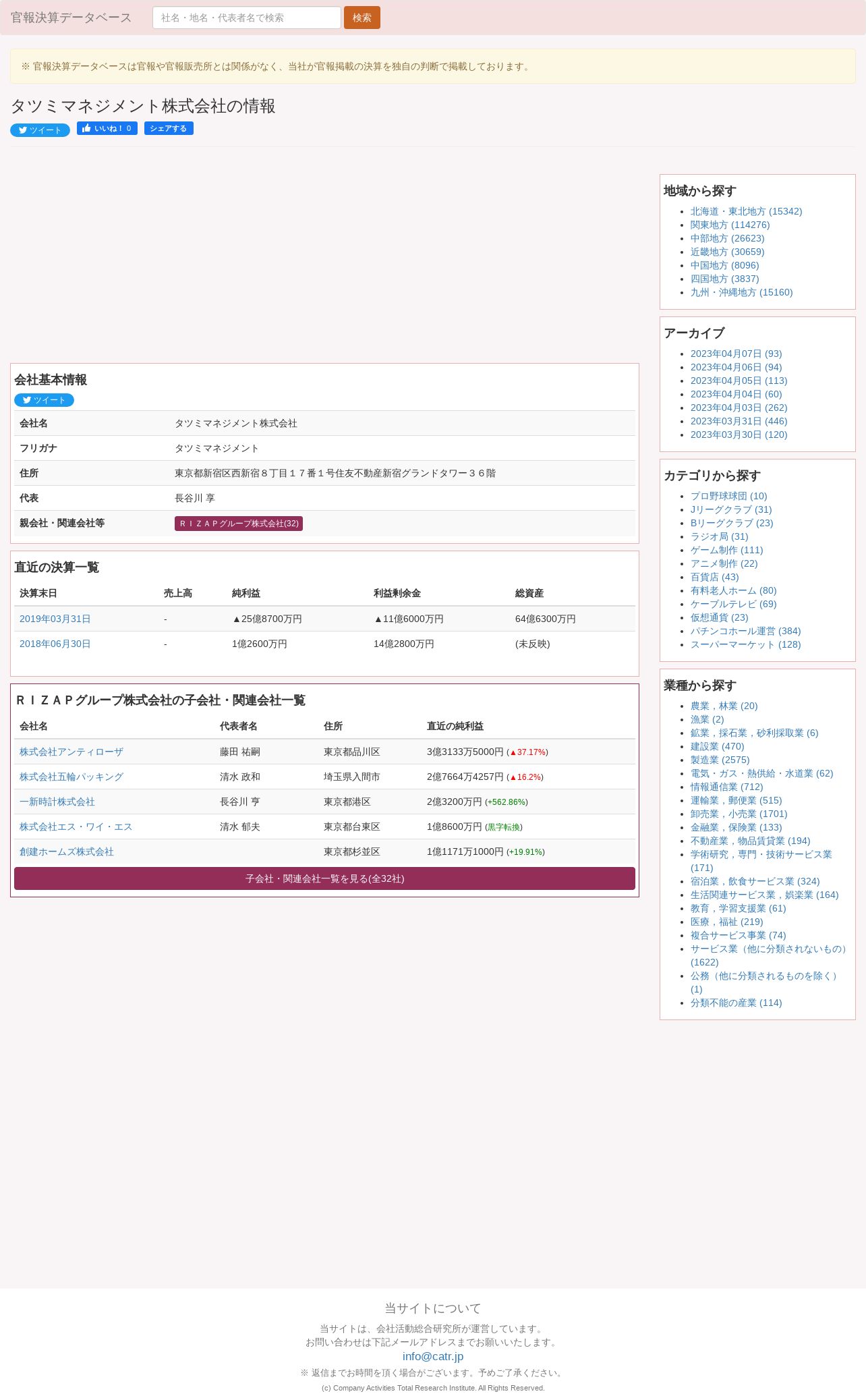Viewport: 866px width, 1400px height.
Task: Open the 官報決算データベース home link
Action: (x=71, y=18)
